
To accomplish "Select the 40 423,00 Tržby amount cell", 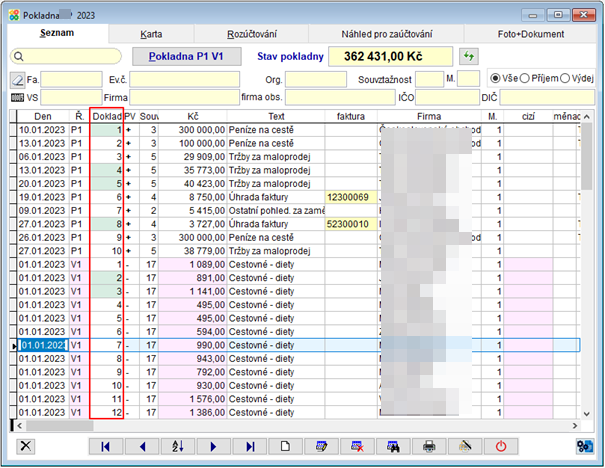I will [x=193, y=184].
